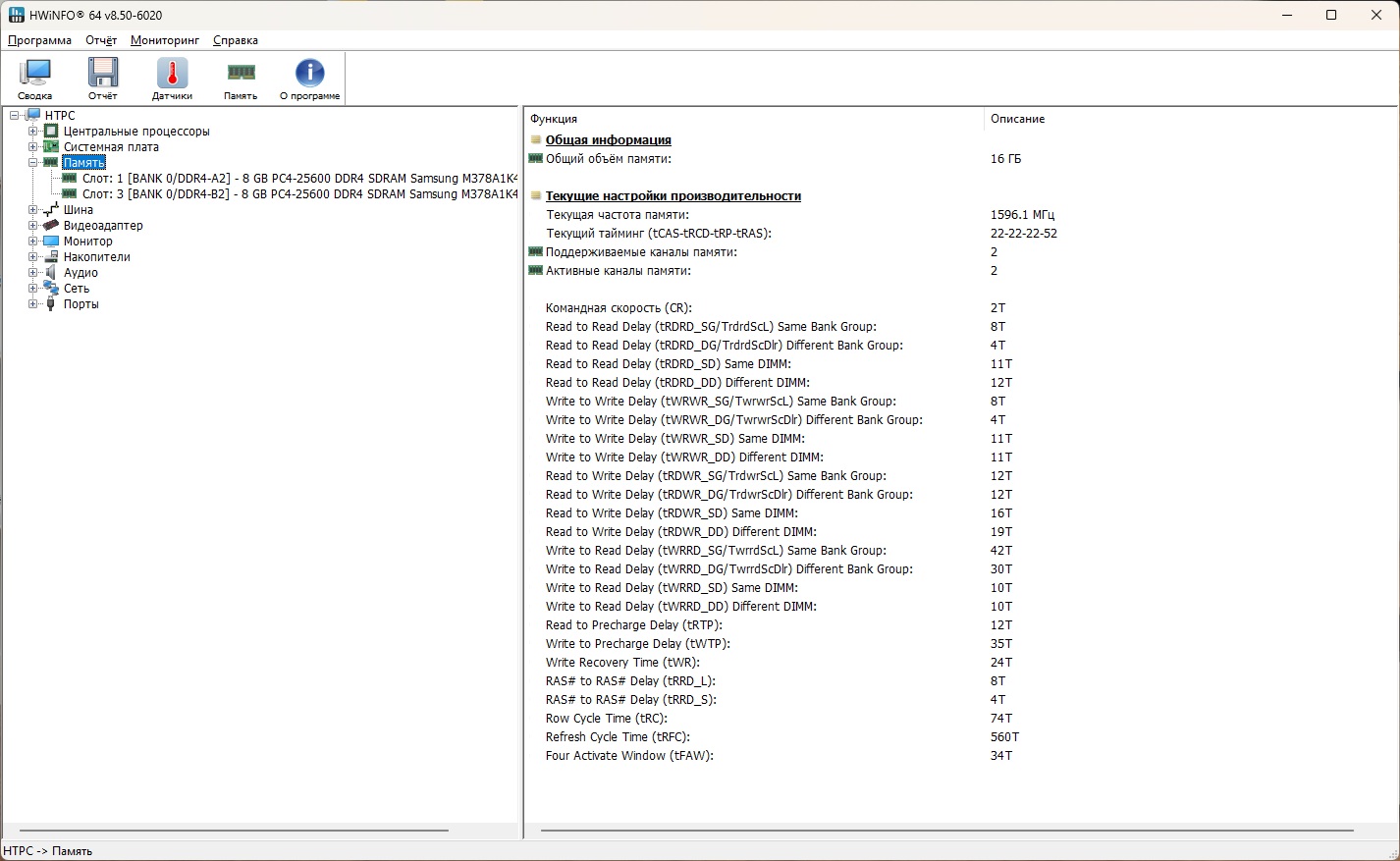Expand the Центральные процессоры node
The width and height of the screenshot is (1400, 861).
[x=33, y=131]
